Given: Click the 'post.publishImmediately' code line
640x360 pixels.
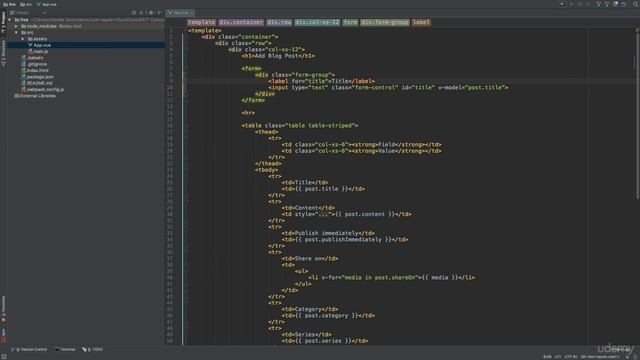Looking at the screenshot, I should (x=344, y=240).
